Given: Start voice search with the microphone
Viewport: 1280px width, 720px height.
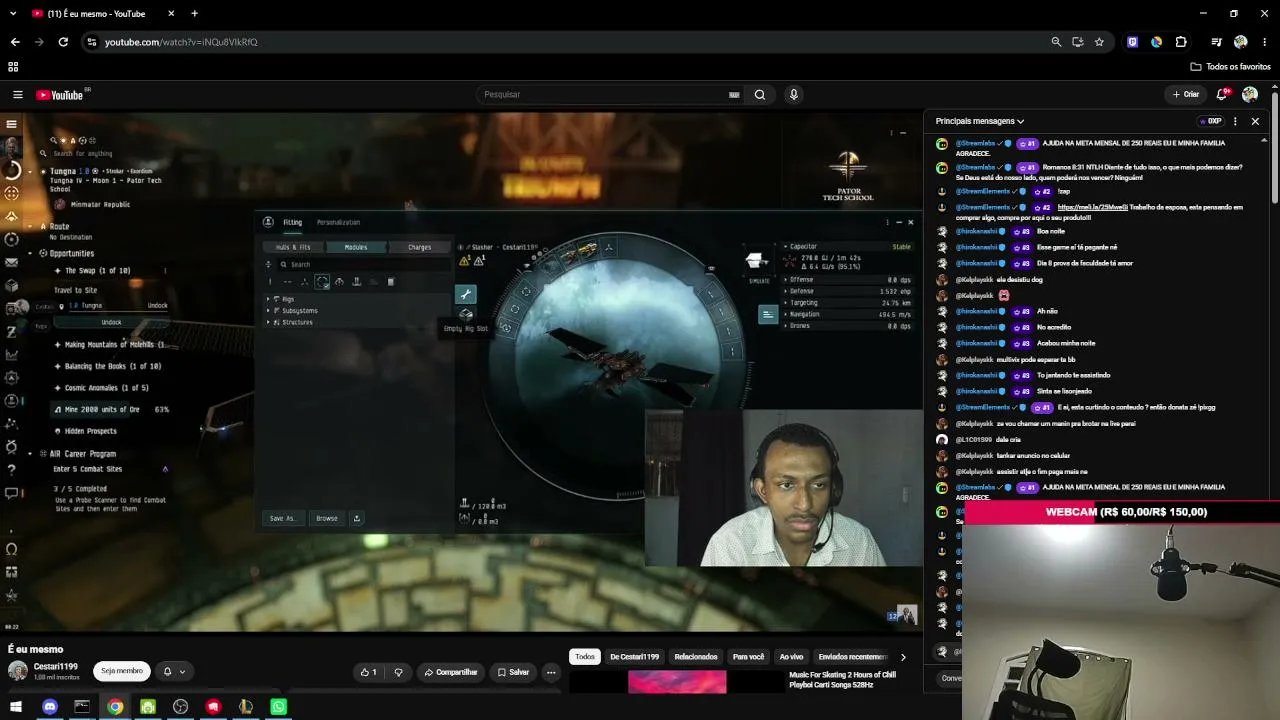Looking at the screenshot, I should point(794,95).
